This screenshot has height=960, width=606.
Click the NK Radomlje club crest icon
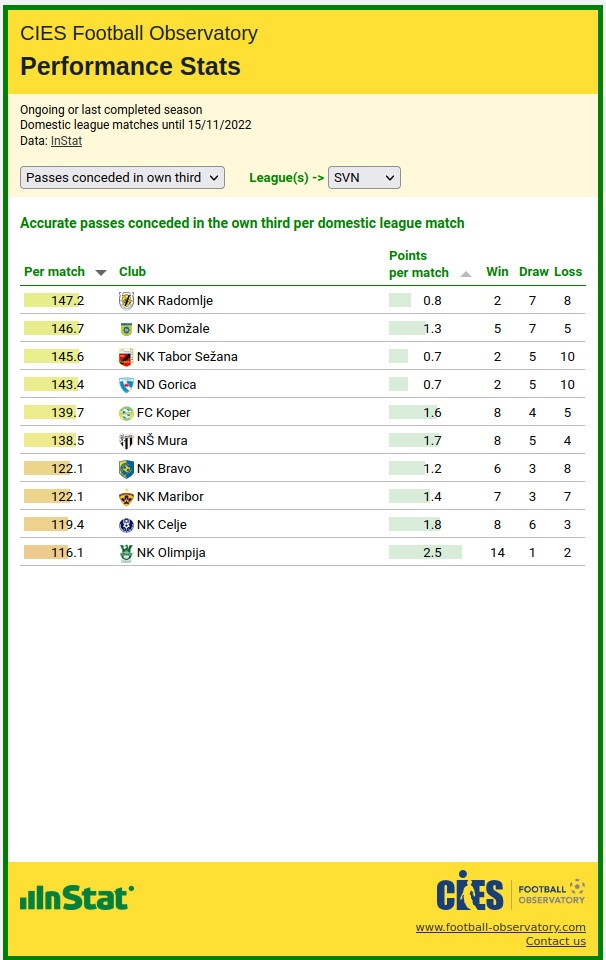click(126, 300)
